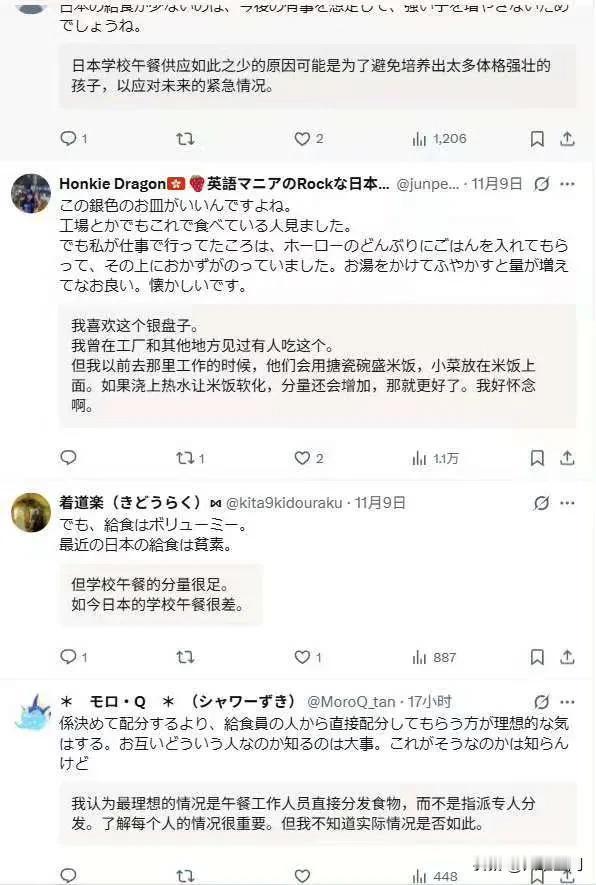596x885 pixels.
Task: Open Grok icon on 着道楽's tweet
Action: (x=541, y=503)
